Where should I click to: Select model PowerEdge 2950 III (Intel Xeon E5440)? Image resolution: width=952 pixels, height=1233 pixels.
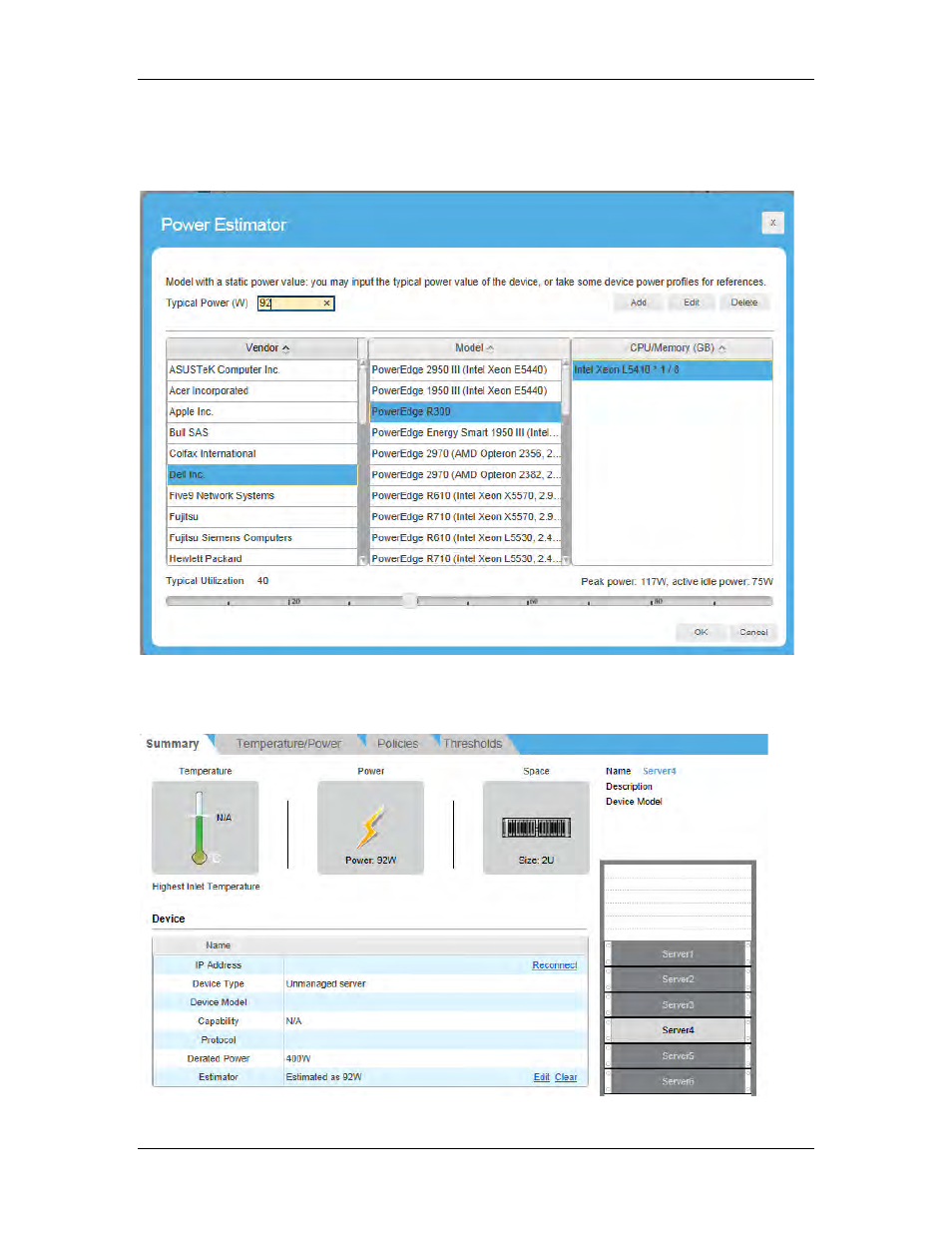[x=465, y=370]
